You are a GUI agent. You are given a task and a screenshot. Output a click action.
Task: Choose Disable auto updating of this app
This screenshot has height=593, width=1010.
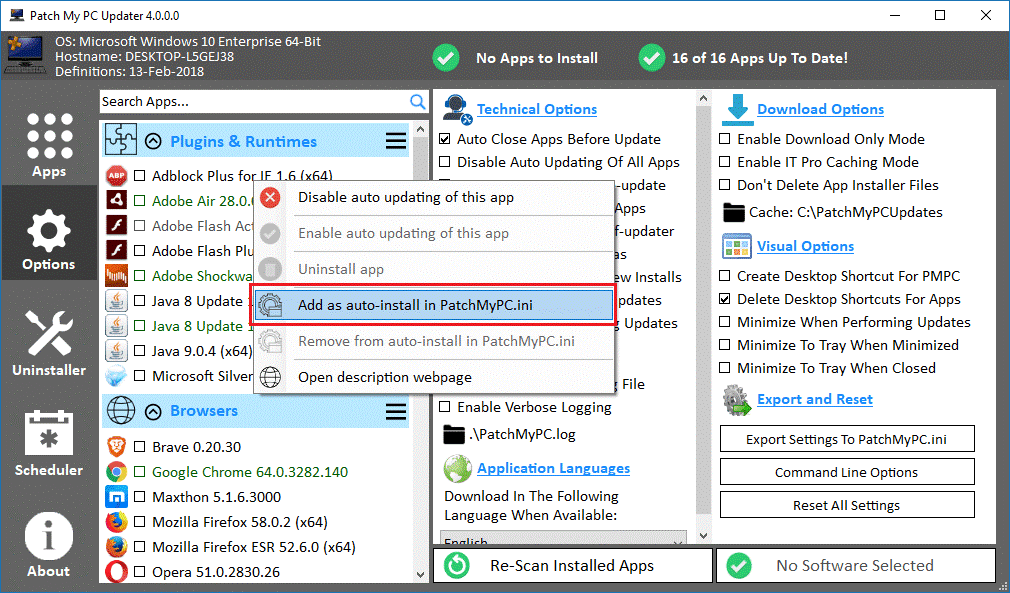(x=434, y=197)
